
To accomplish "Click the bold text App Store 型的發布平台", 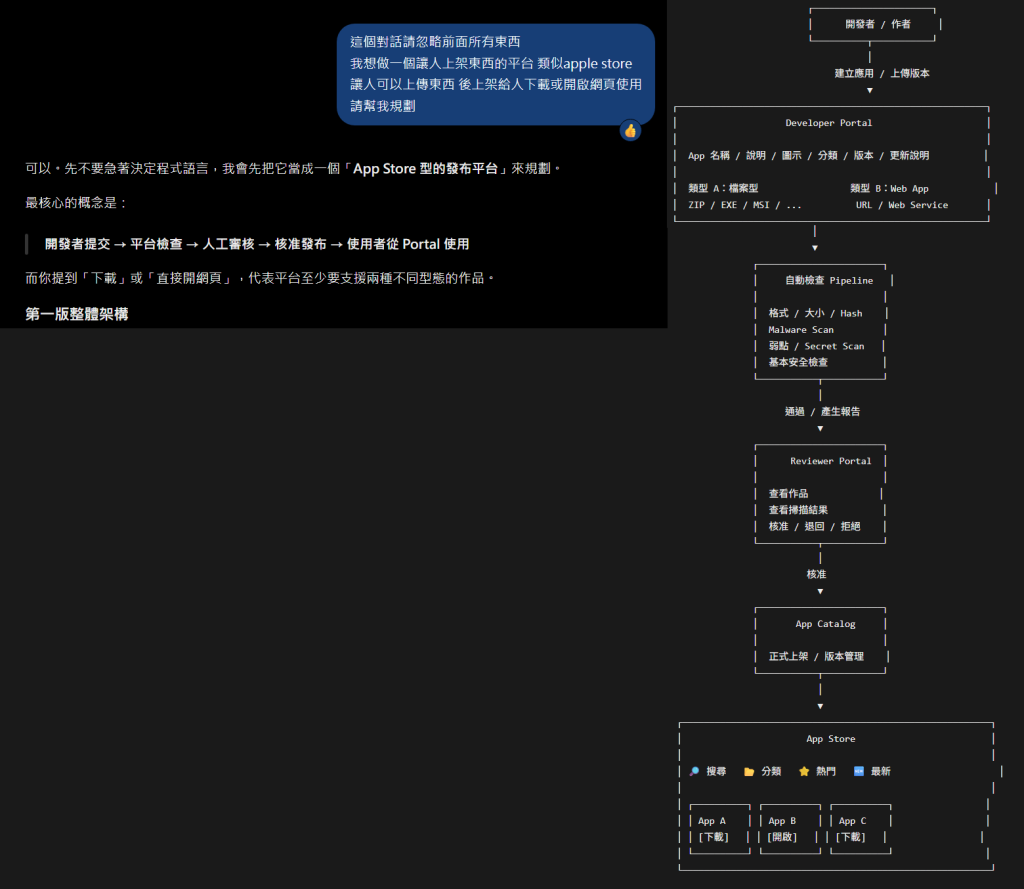I will coord(425,169).
